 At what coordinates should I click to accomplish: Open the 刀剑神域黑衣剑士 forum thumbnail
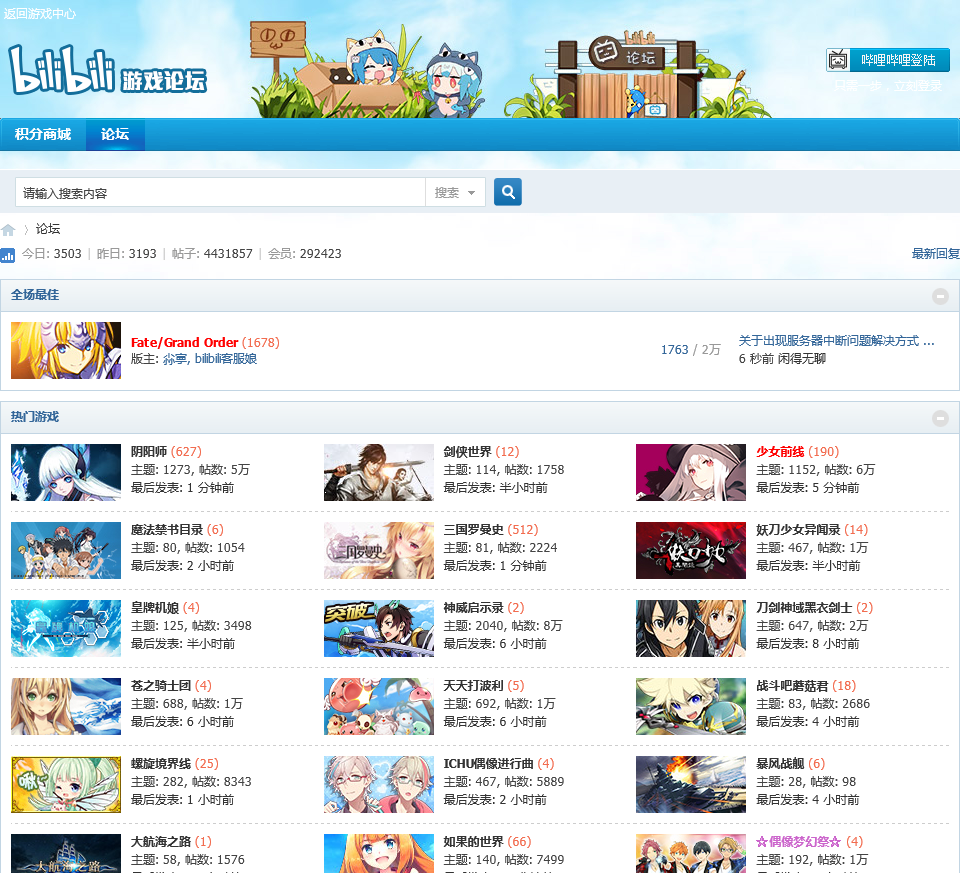tap(691, 628)
